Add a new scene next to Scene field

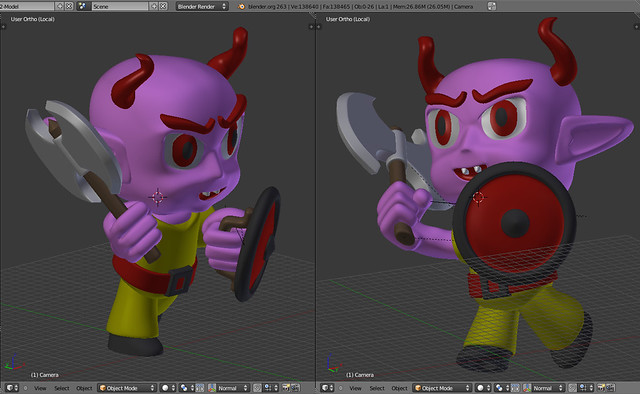pos(154,6)
